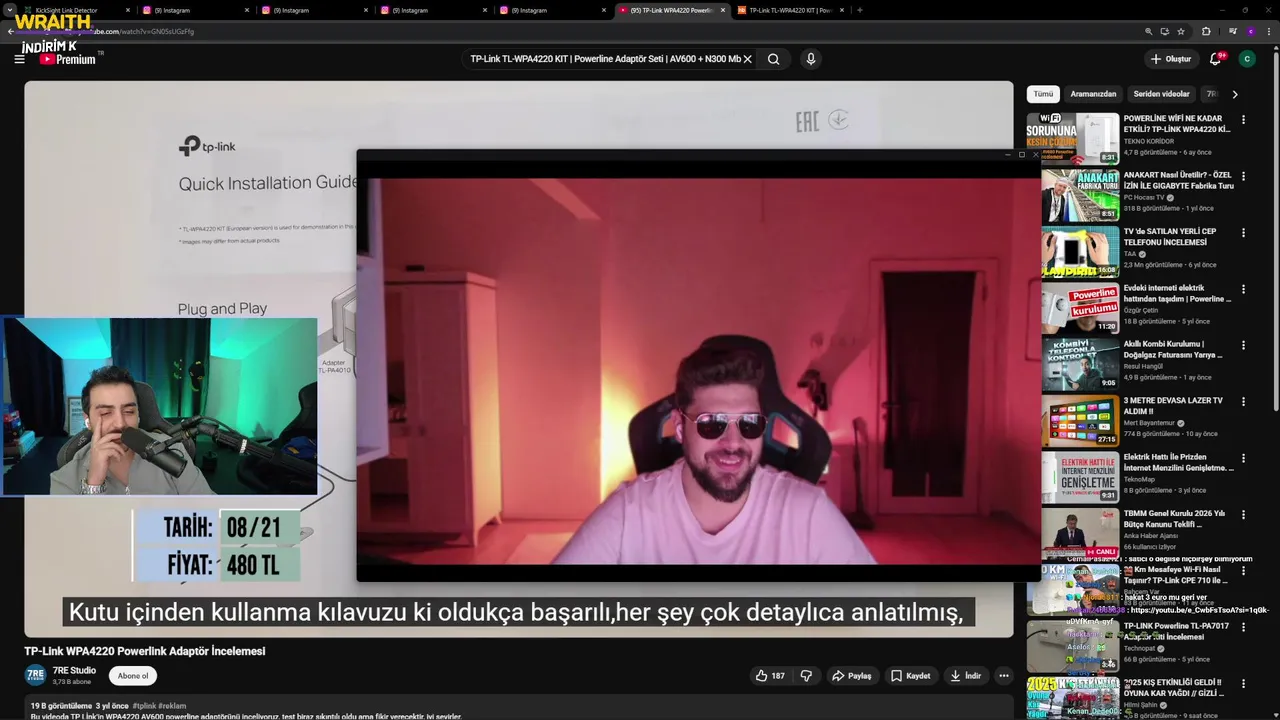The image size is (1280, 720).
Task: Select the Aramanızdan filter chip
Action: pyautogui.click(x=1093, y=94)
